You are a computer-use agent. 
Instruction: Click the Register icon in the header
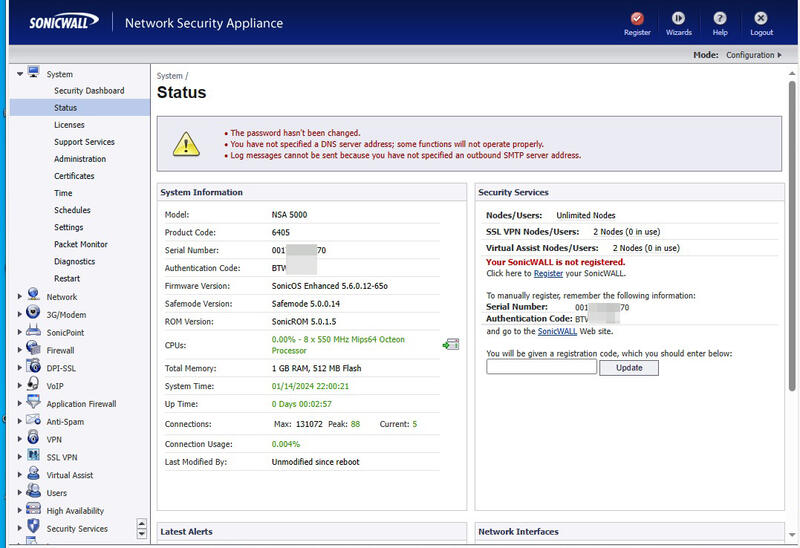(637, 18)
